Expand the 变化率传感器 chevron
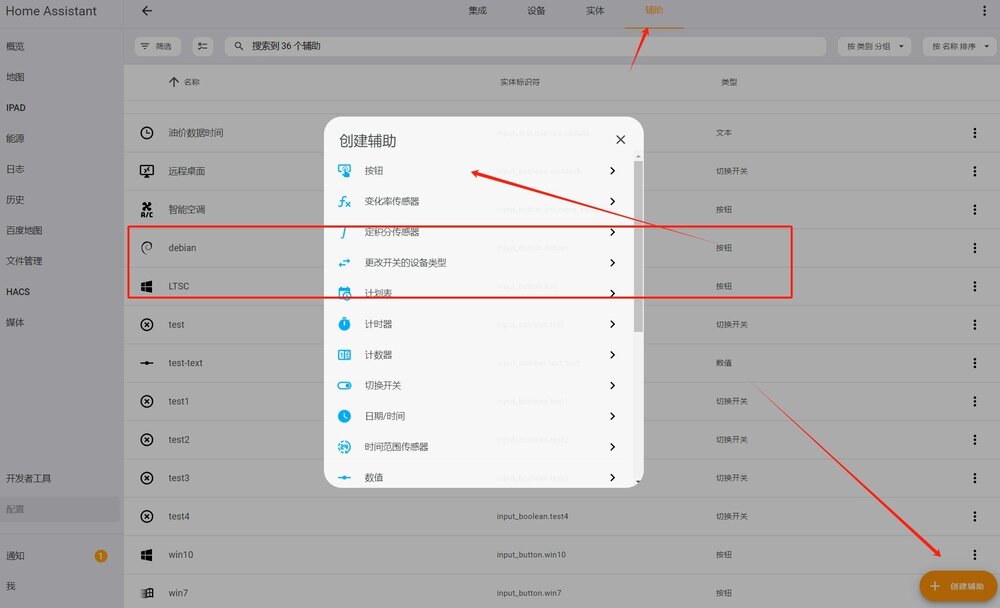The width and height of the screenshot is (1000, 608). tap(612, 201)
